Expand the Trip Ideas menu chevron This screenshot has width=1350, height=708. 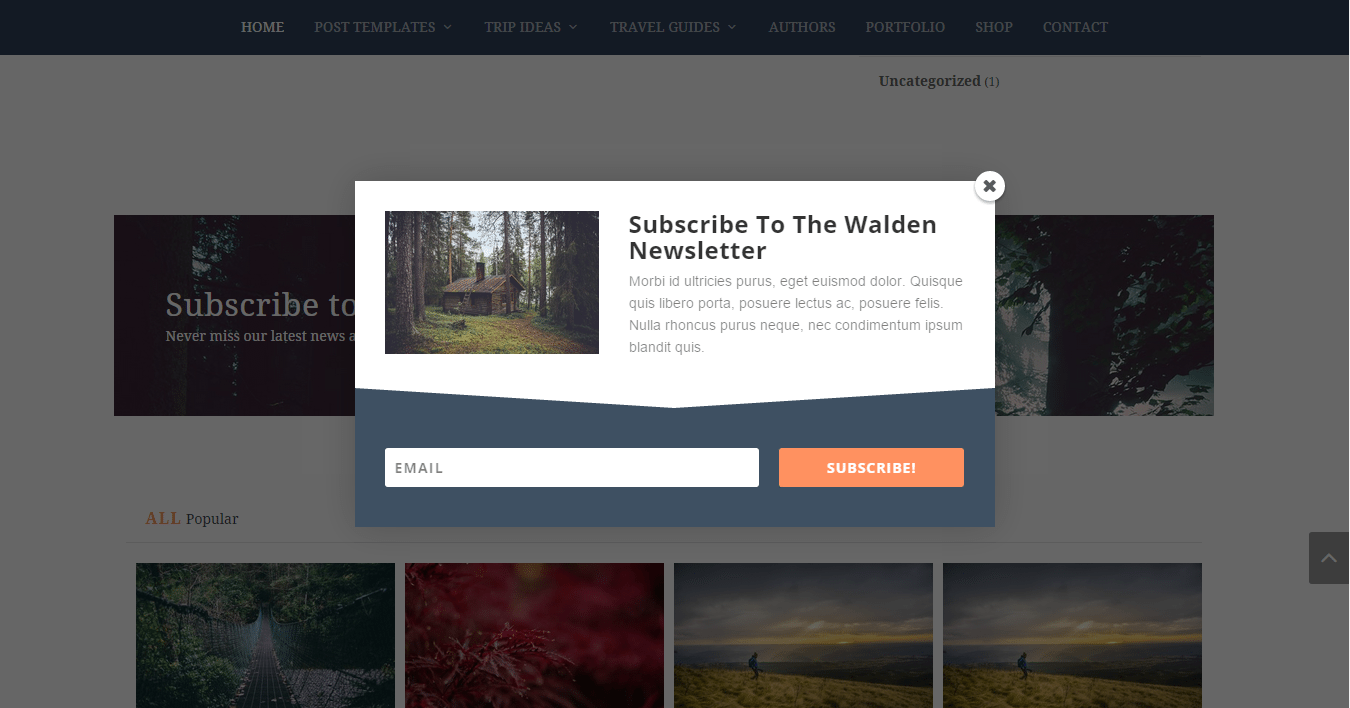point(573,27)
